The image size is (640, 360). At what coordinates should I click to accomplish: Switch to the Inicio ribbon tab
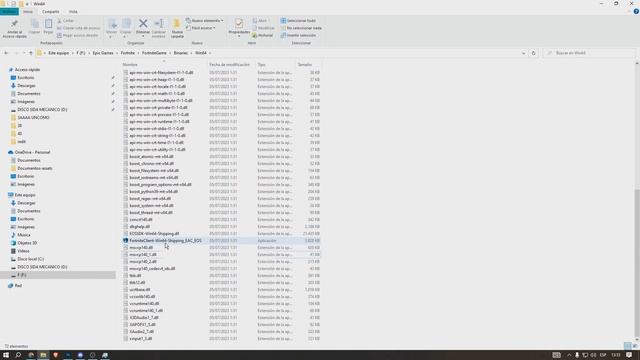click(28, 11)
